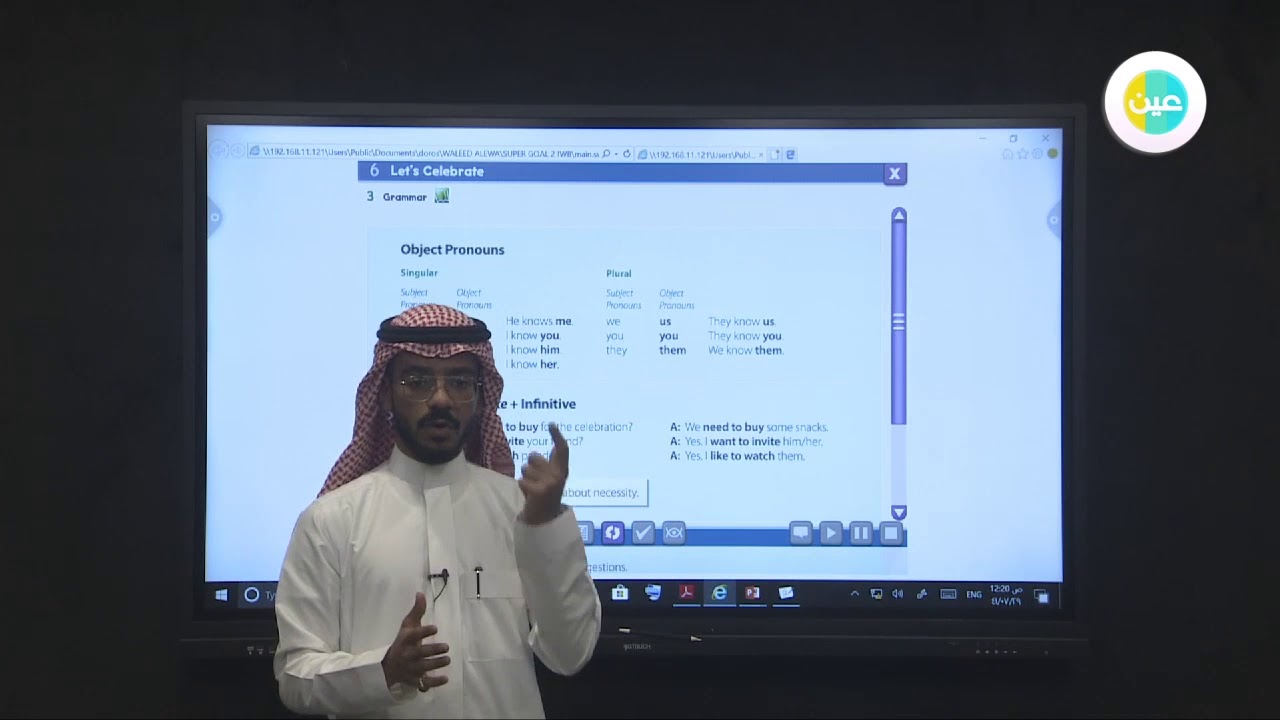1280x720 pixels.
Task: Go back in the browser
Action: [x=219, y=151]
